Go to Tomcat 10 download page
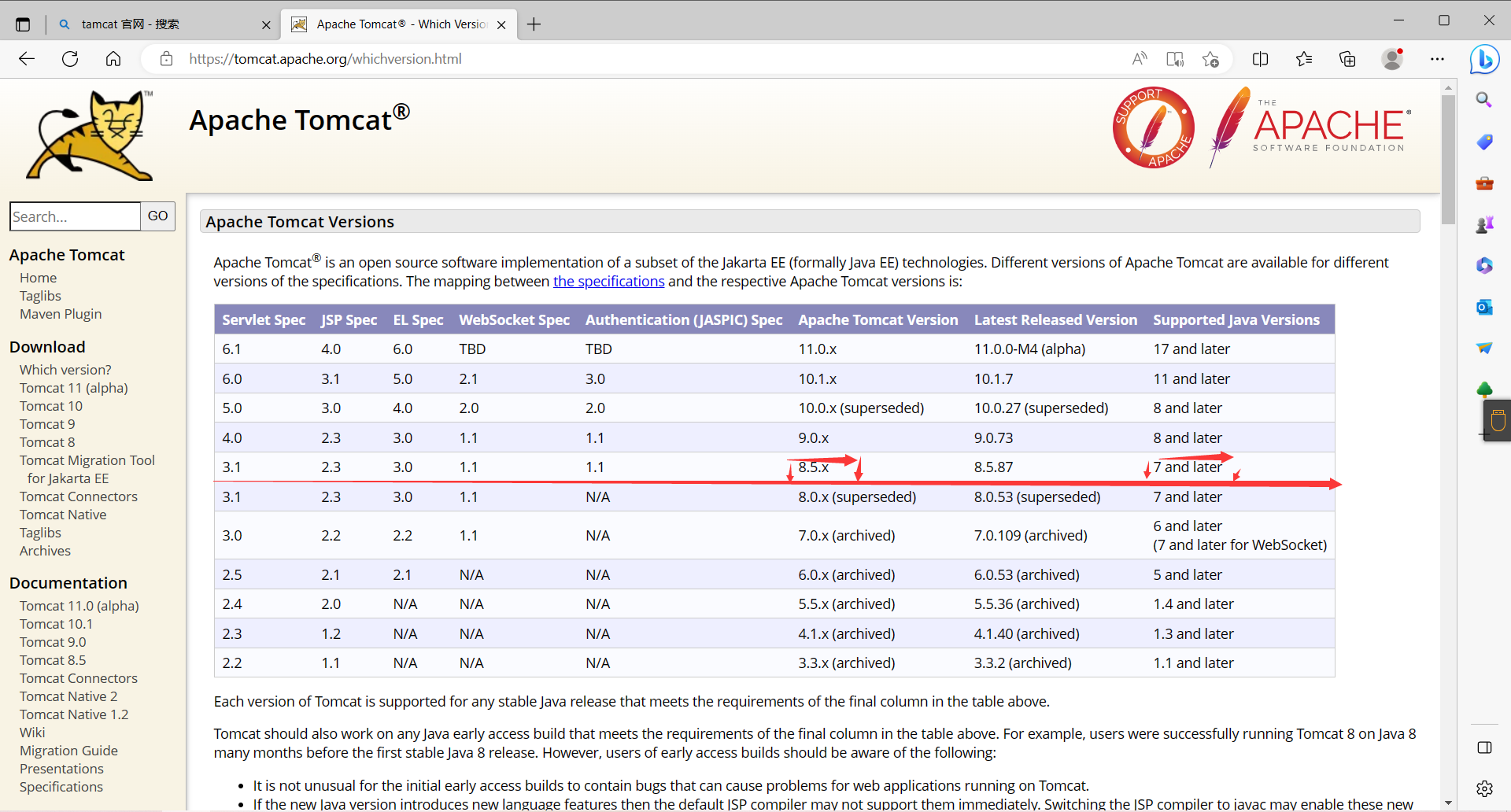 tap(51, 406)
